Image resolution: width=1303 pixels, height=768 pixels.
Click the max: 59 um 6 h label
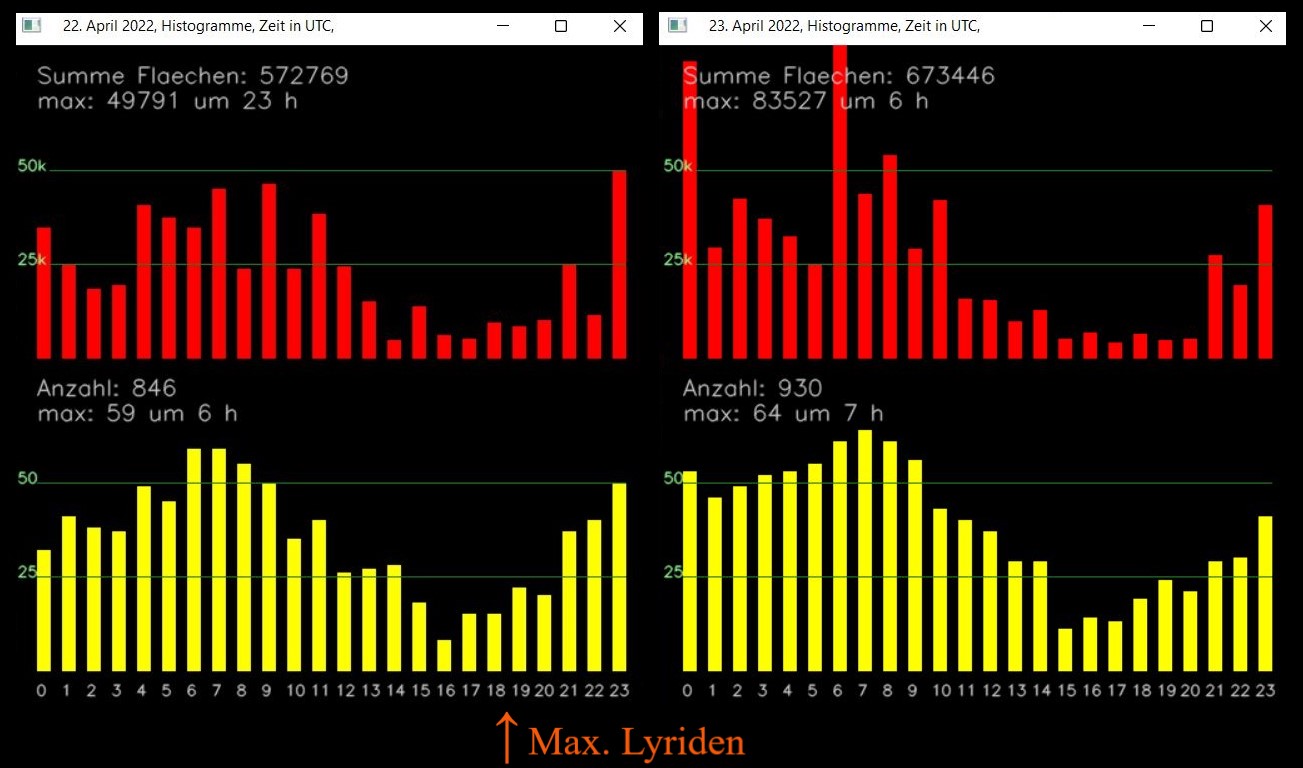pos(137,413)
